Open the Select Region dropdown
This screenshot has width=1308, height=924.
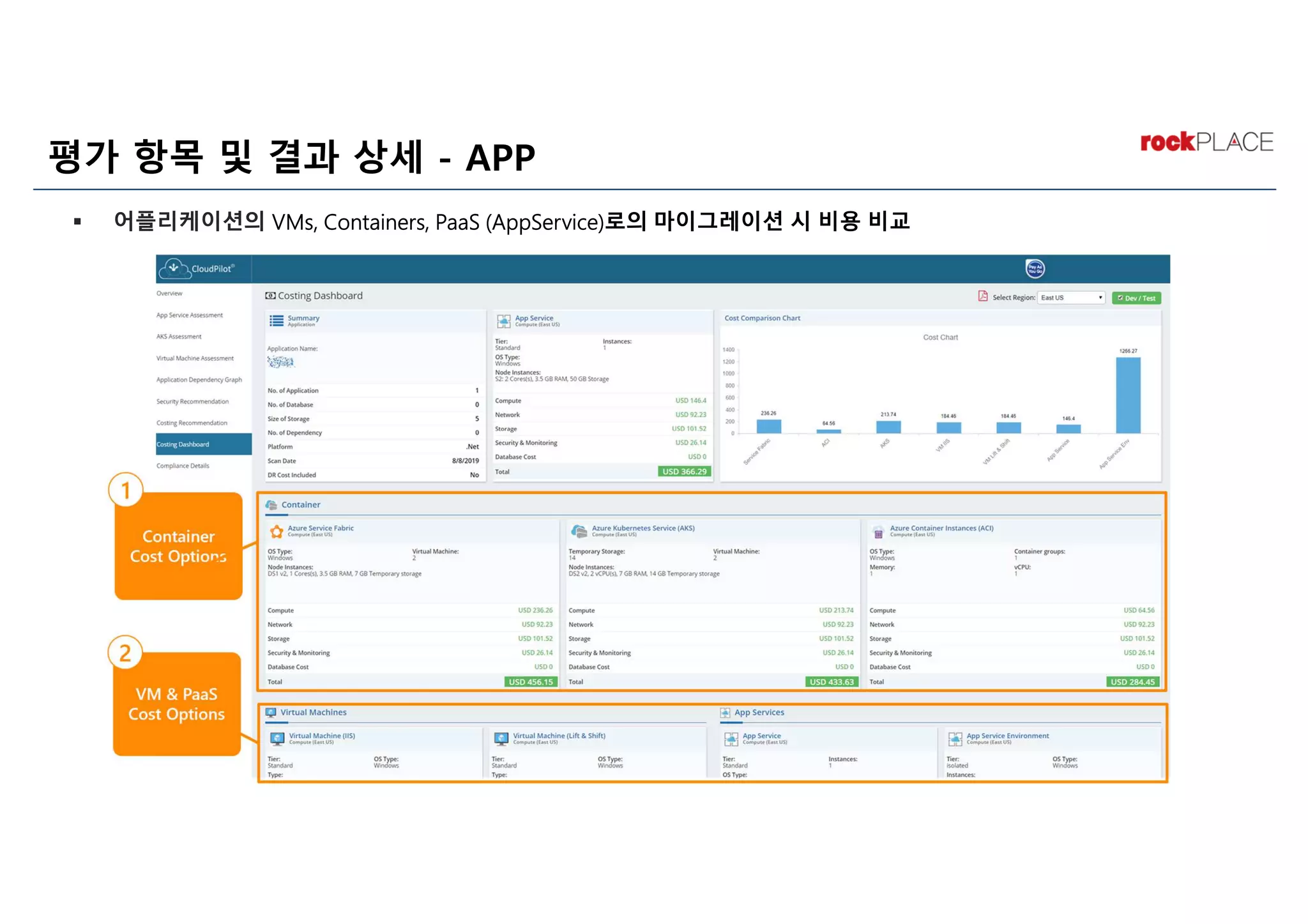point(1071,298)
